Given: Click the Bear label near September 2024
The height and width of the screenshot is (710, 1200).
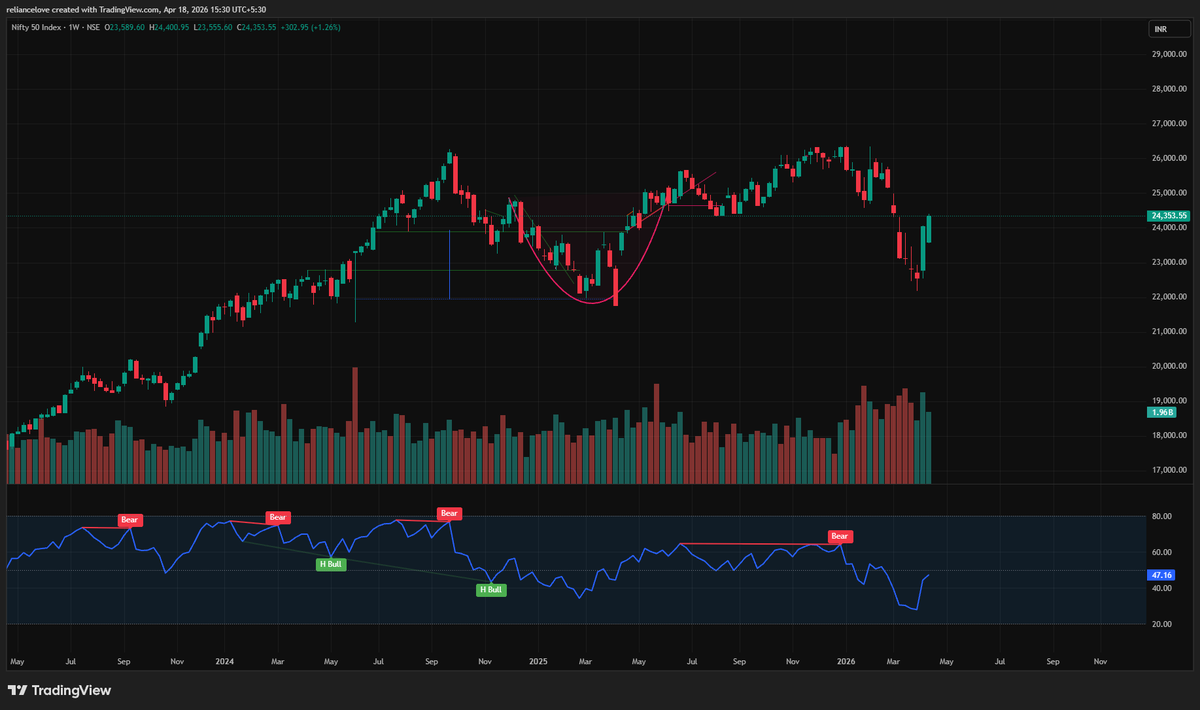Looking at the screenshot, I should pos(449,513).
